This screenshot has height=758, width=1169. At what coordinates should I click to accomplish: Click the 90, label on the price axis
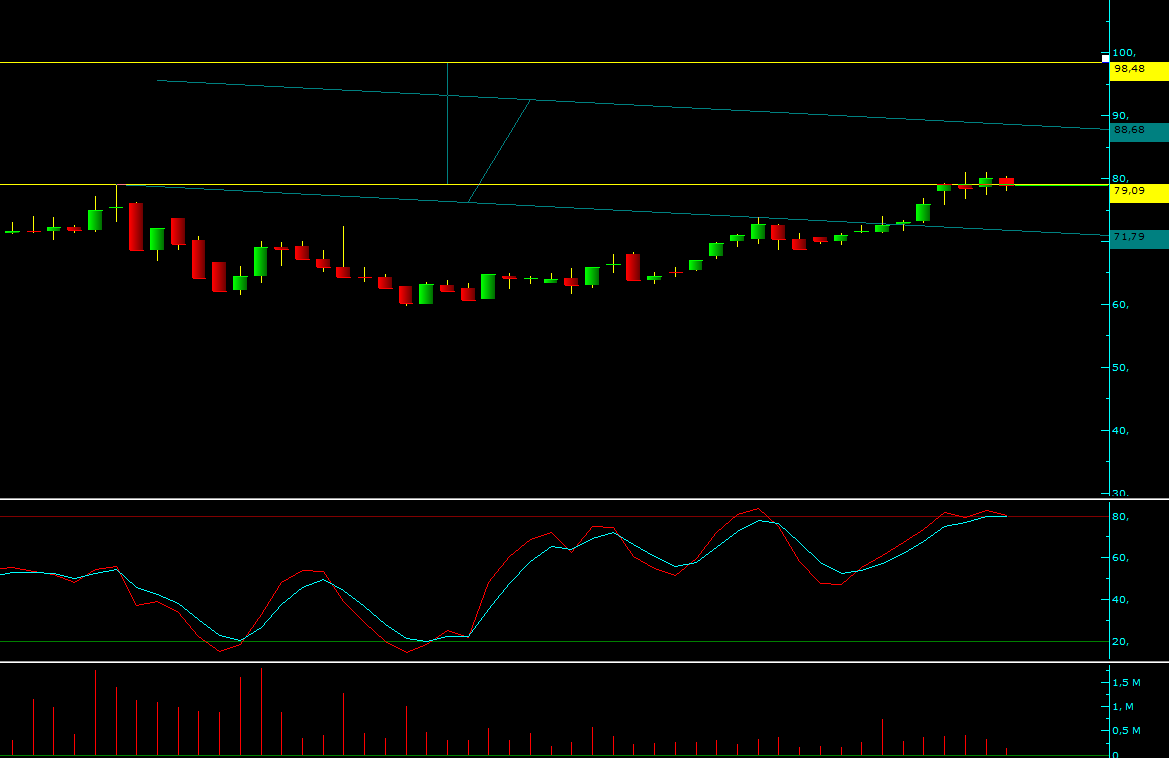click(x=1121, y=116)
